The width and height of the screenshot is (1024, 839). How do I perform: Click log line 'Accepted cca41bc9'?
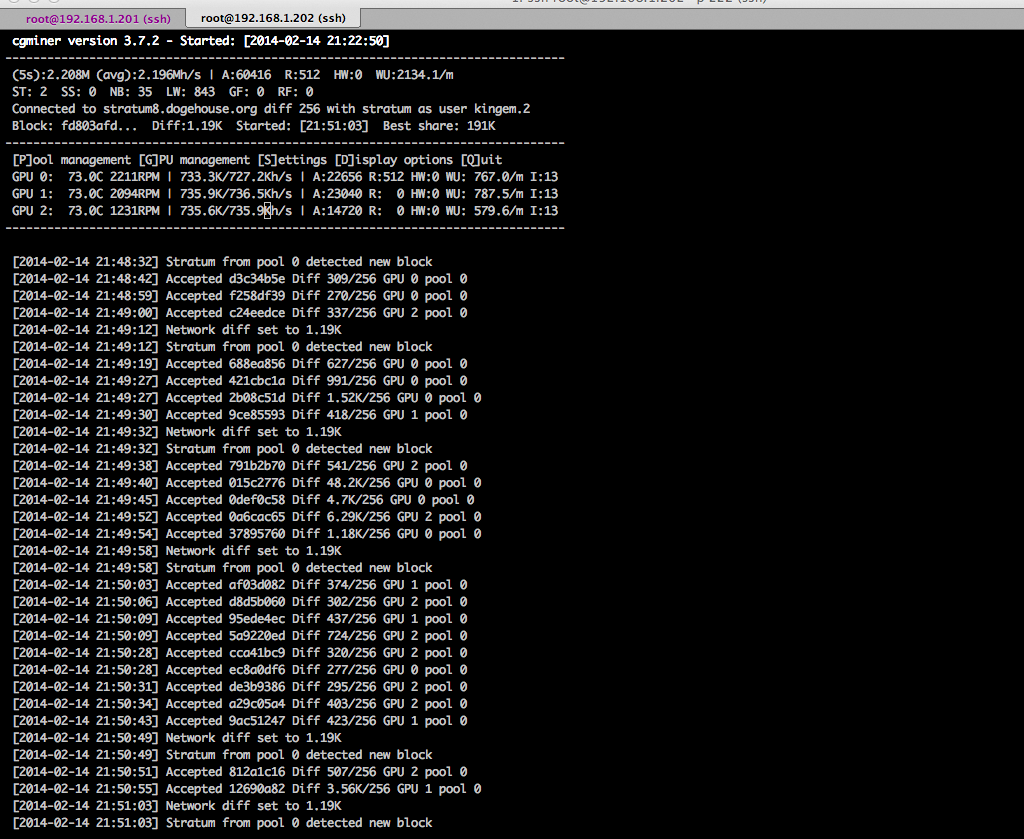(240, 652)
